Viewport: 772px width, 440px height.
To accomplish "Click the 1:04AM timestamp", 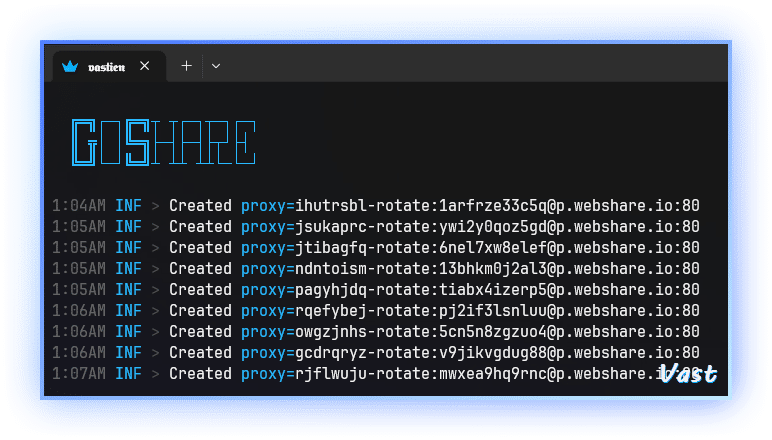I will [x=79, y=205].
